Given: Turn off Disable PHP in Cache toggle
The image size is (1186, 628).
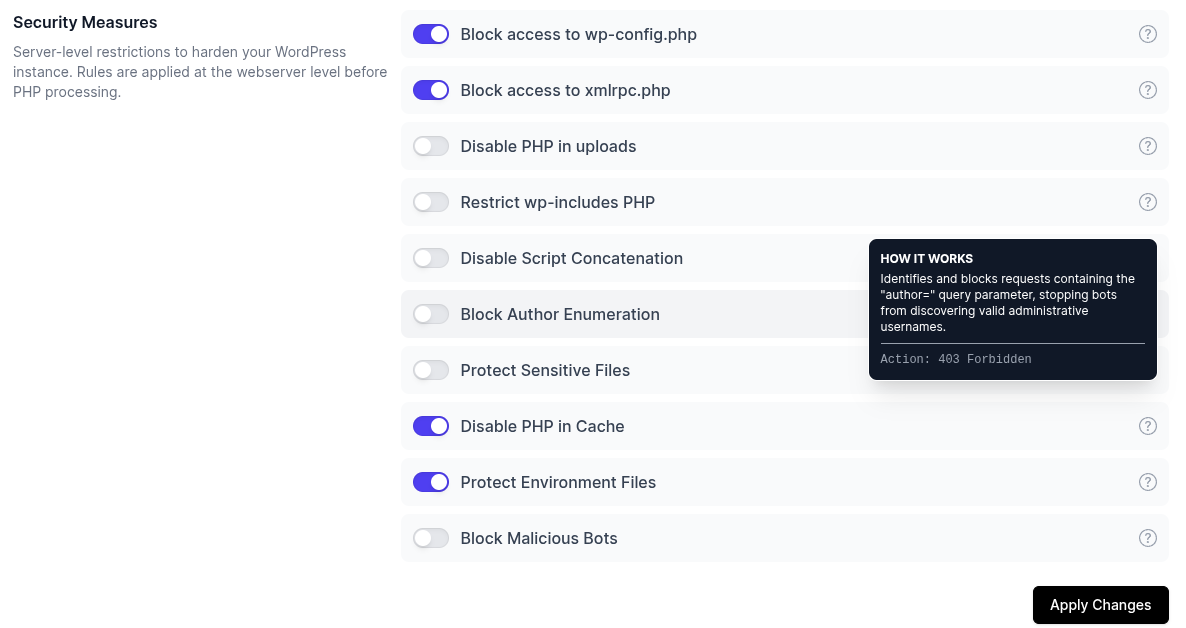Looking at the screenshot, I should 431,426.
